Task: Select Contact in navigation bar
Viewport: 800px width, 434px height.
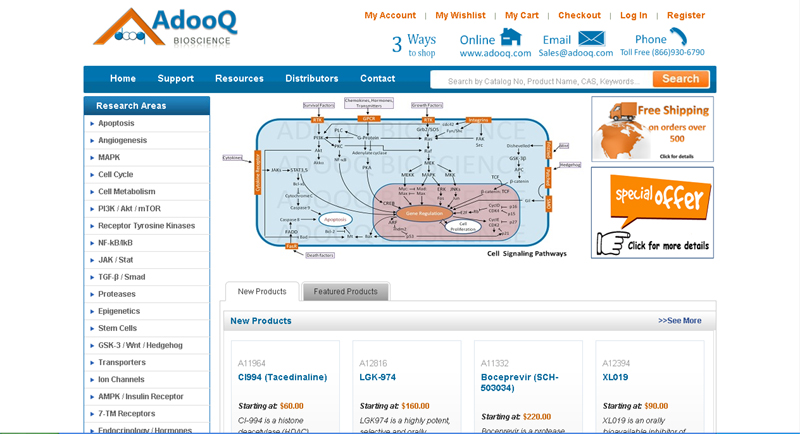Action: coord(378,79)
